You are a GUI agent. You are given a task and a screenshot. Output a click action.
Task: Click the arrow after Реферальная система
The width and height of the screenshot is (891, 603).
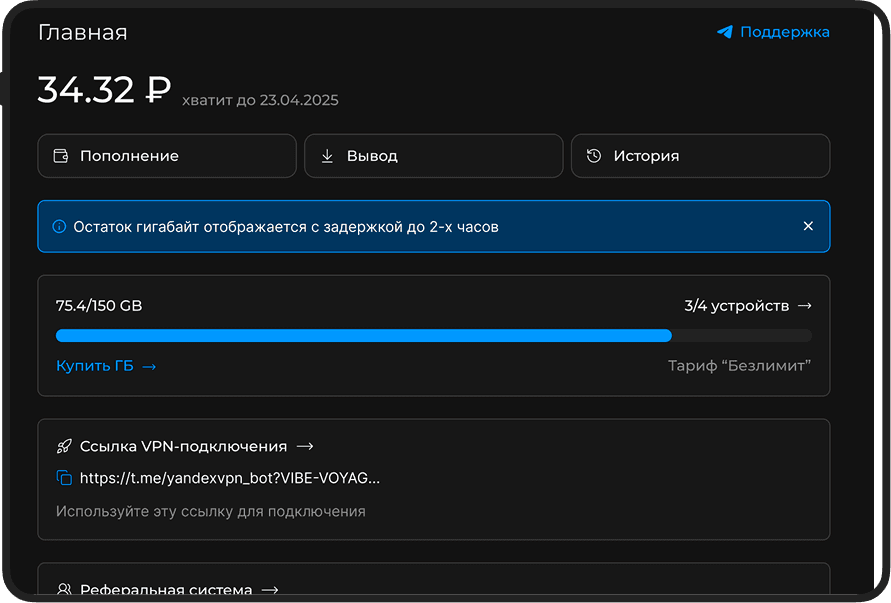[270, 590]
